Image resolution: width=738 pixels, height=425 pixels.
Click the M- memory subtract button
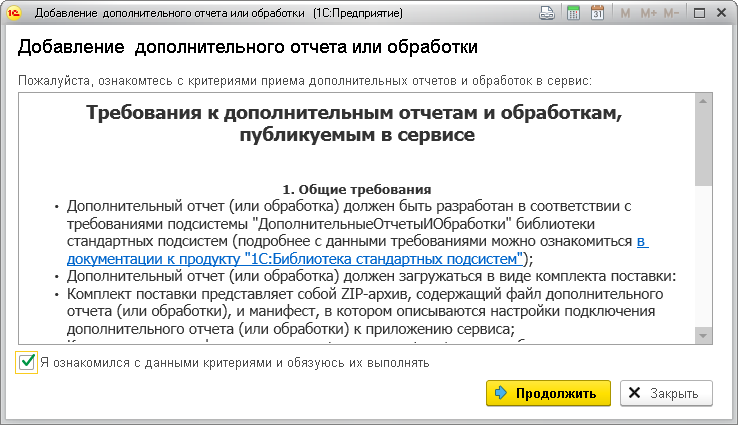pyautogui.click(x=671, y=14)
